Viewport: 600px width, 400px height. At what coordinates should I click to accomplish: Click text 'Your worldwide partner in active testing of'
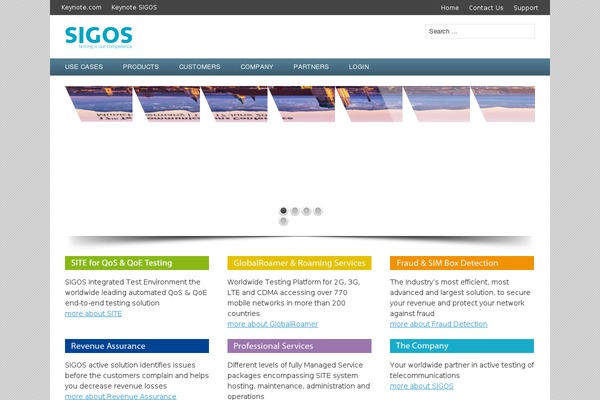click(x=462, y=365)
